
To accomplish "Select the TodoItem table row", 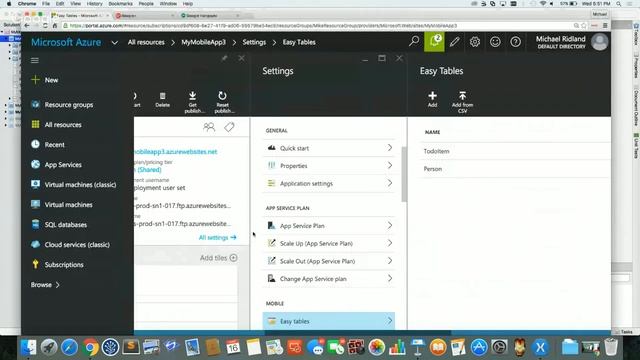I will (x=515, y=151).
